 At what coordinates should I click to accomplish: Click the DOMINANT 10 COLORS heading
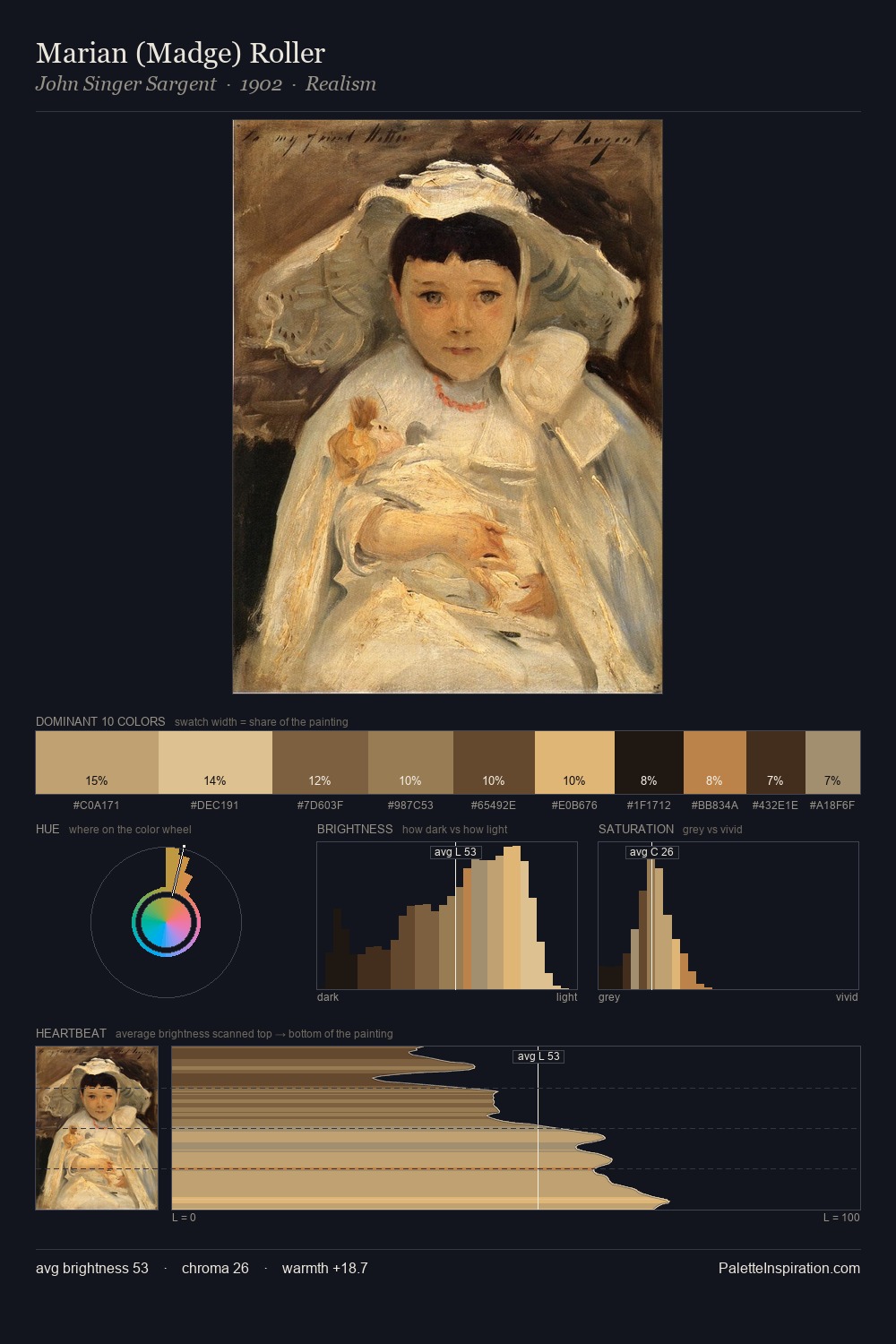pos(100,721)
